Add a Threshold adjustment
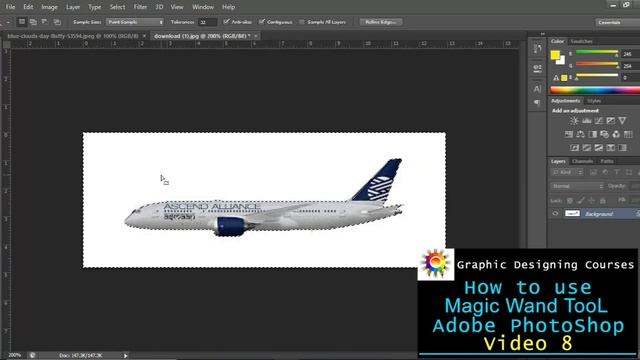 [x=598, y=148]
